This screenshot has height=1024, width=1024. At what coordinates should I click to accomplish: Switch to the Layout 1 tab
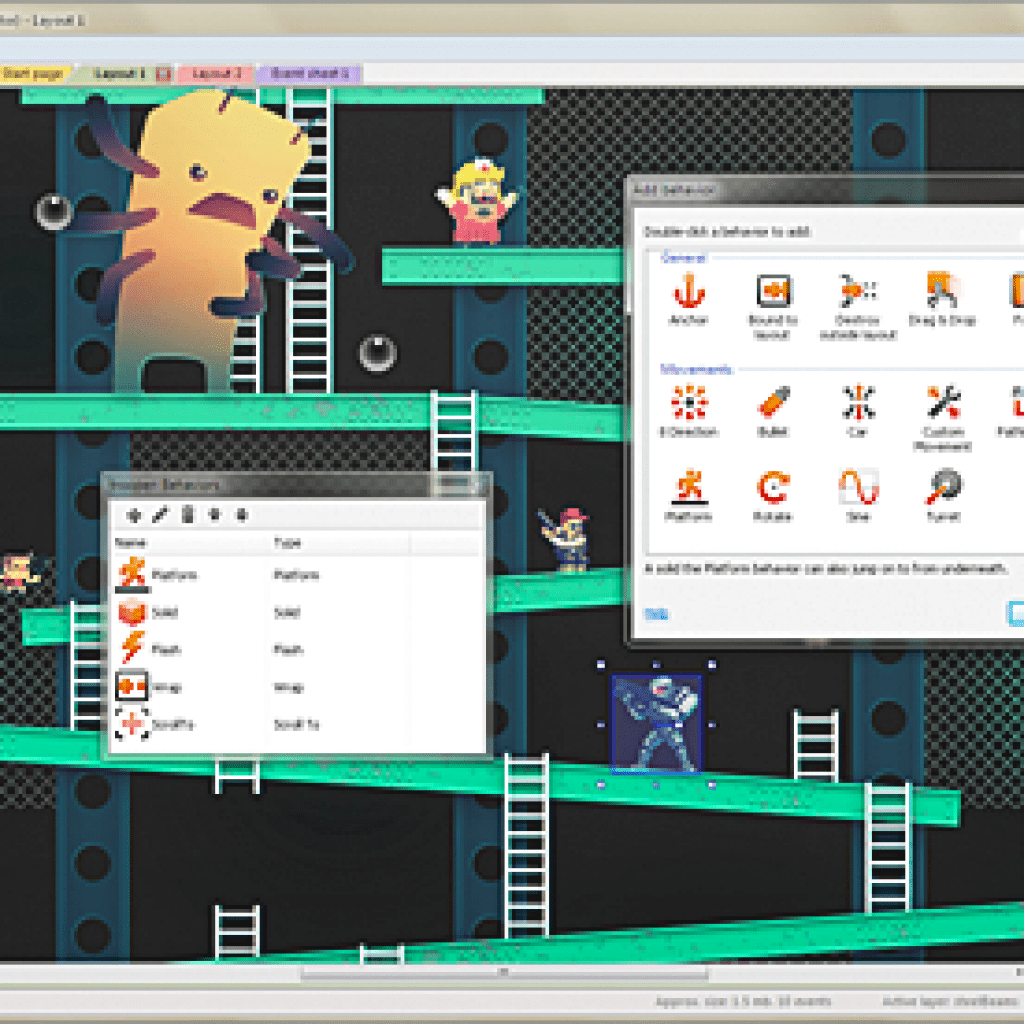pos(120,74)
